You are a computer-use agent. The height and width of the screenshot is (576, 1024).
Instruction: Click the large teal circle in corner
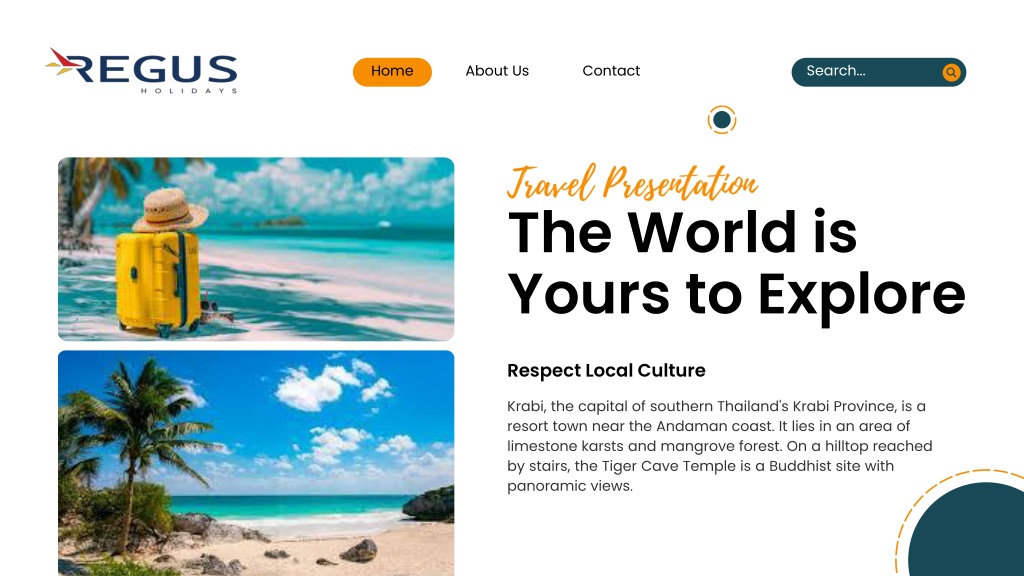point(967,530)
